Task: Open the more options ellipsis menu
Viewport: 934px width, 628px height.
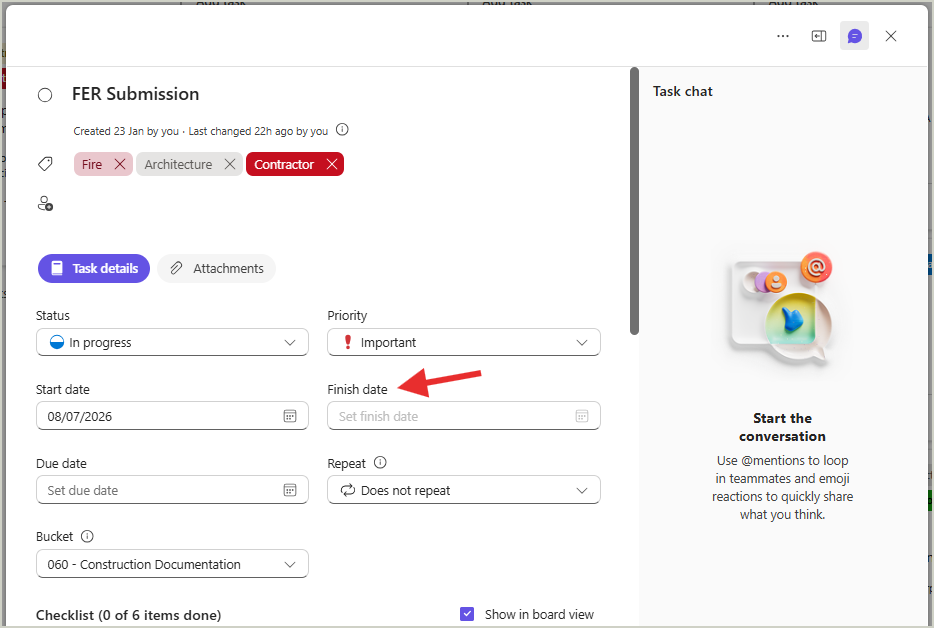Action: (x=783, y=36)
